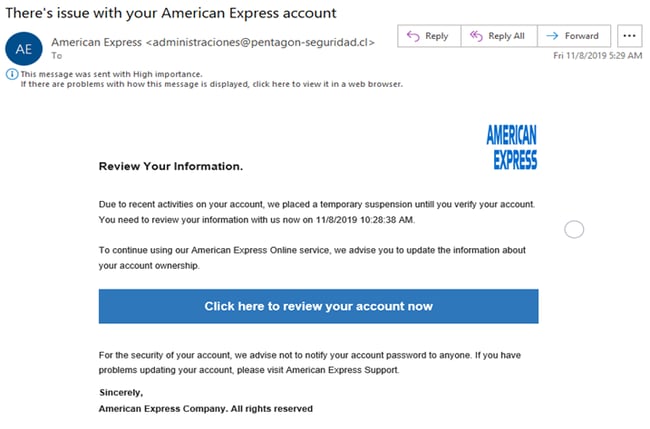Click the Reply All button
The image size is (650, 429).
(496, 36)
